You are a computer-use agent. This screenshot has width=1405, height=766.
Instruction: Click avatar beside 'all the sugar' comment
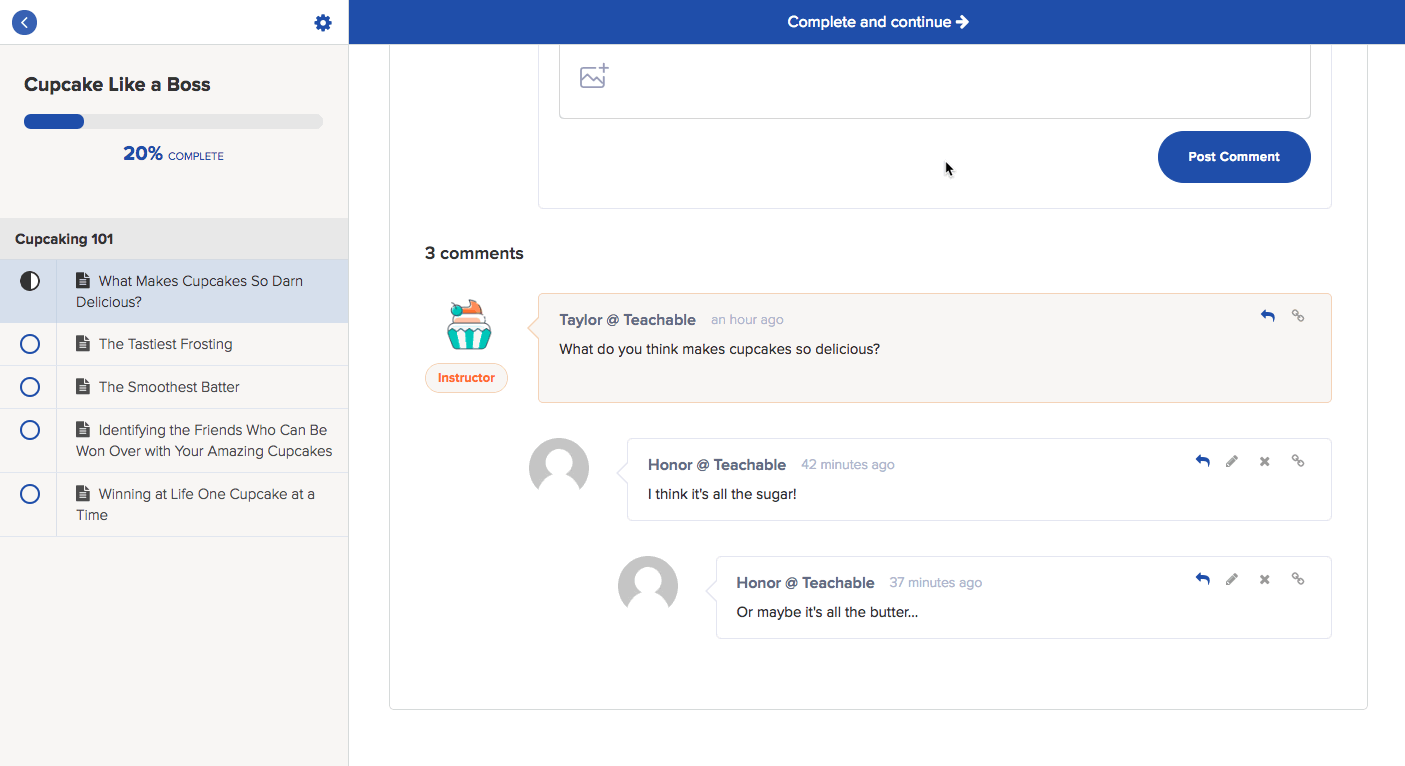[x=559, y=468]
